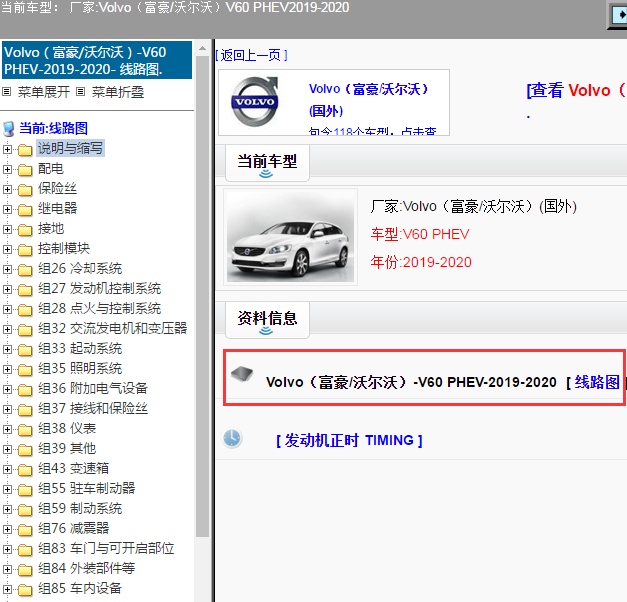
Task: Expand 组32 交流发电机和变压器 node
Action: 7,329
